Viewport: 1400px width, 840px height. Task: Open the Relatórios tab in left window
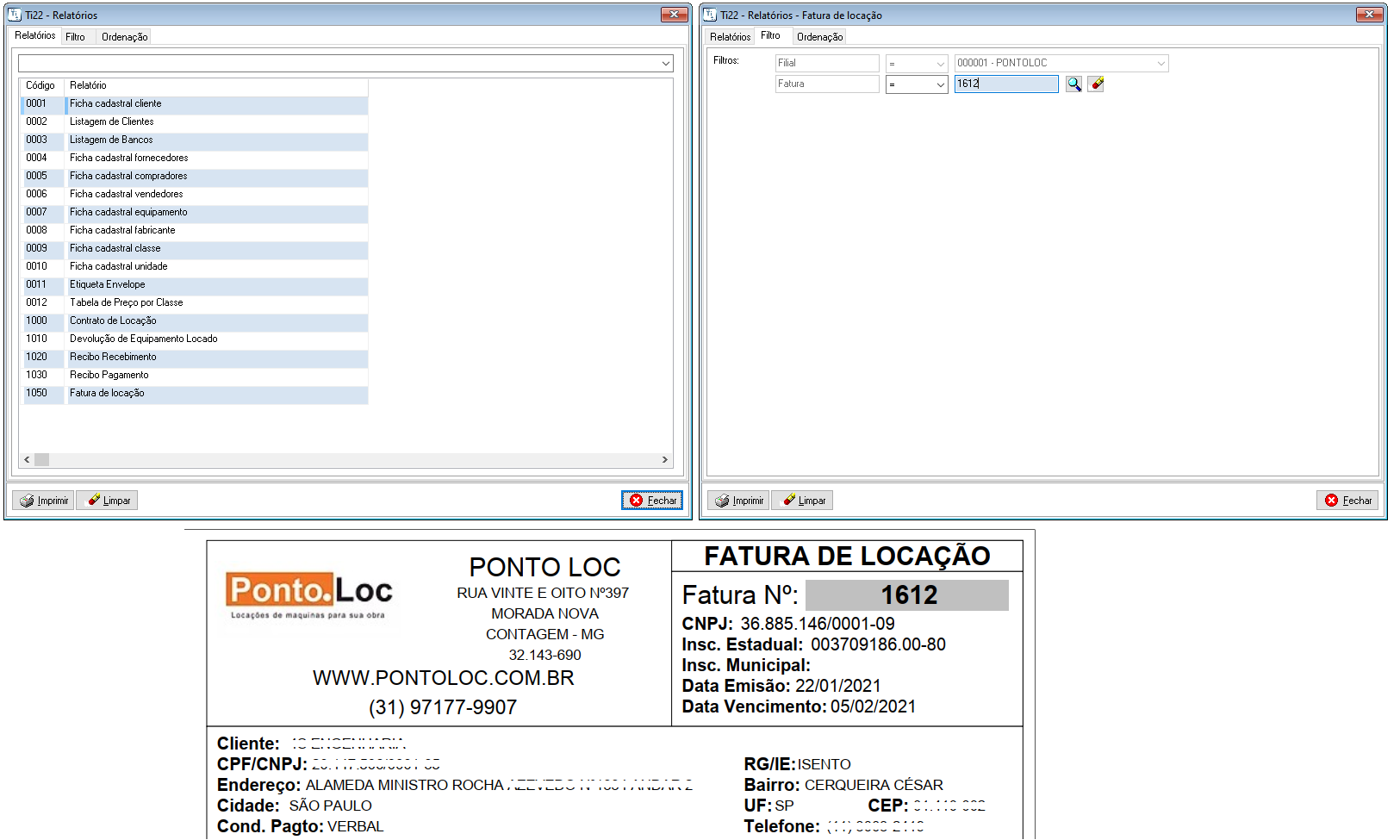click(x=34, y=35)
